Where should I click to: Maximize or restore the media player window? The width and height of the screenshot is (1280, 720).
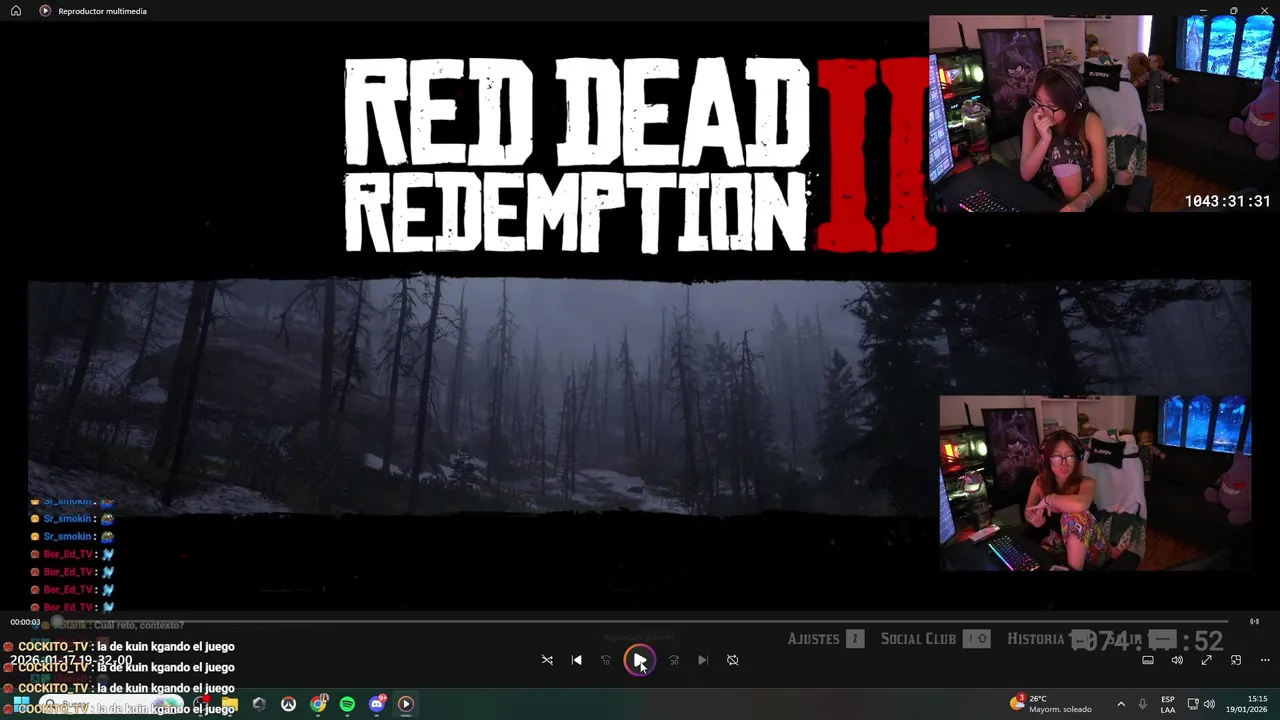(1234, 11)
